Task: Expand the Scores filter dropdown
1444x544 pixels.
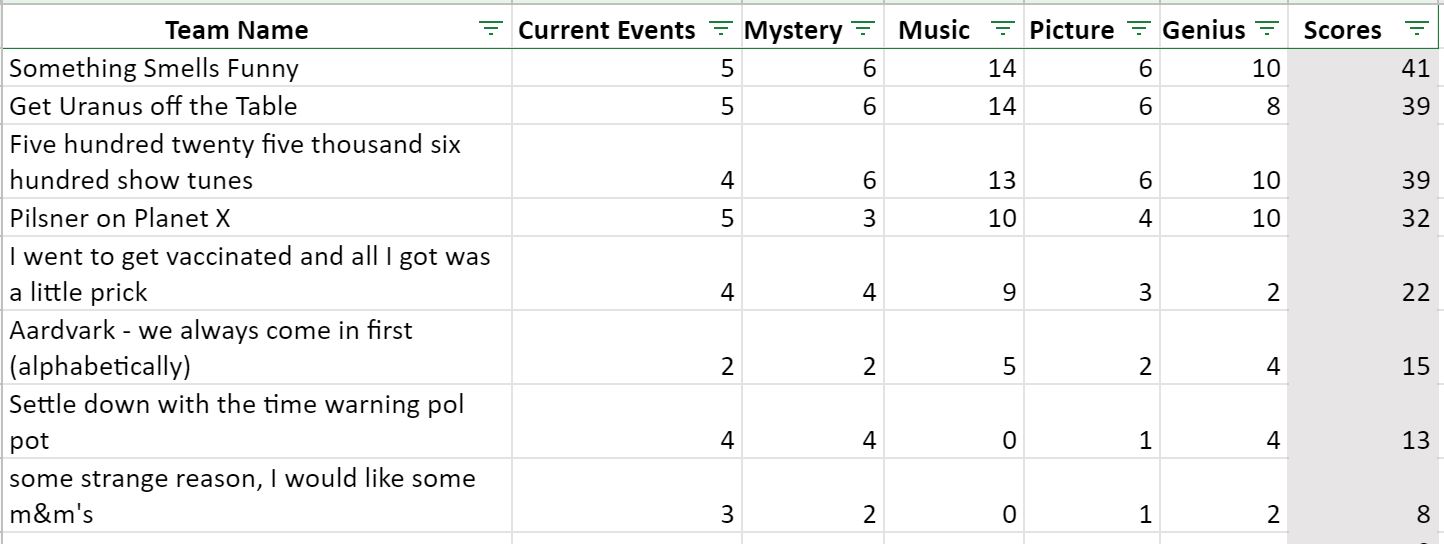Action: 1416,30
